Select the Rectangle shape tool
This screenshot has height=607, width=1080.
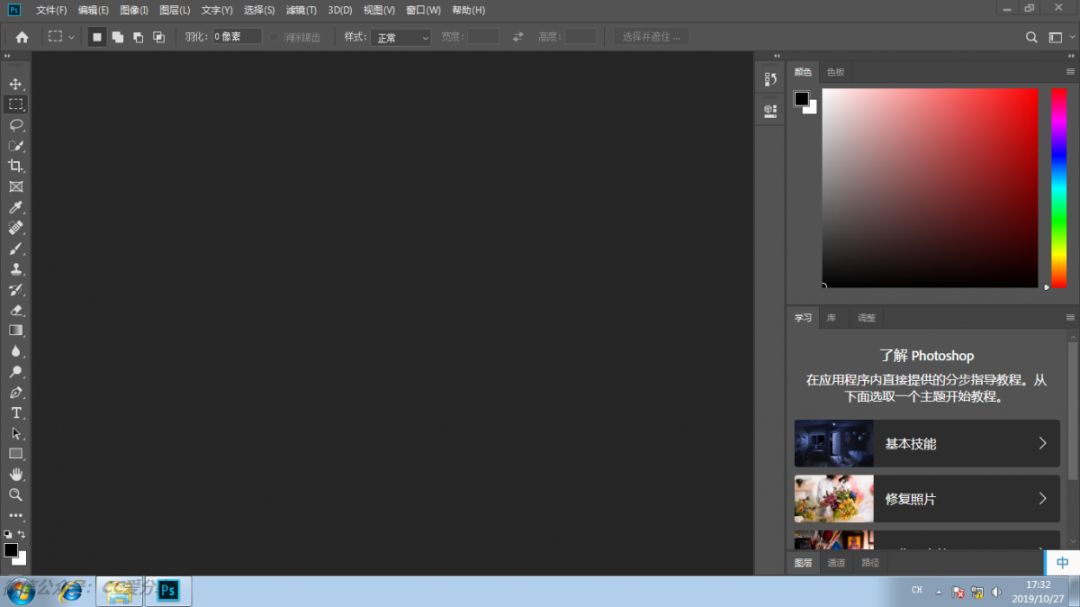(x=16, y=454)
